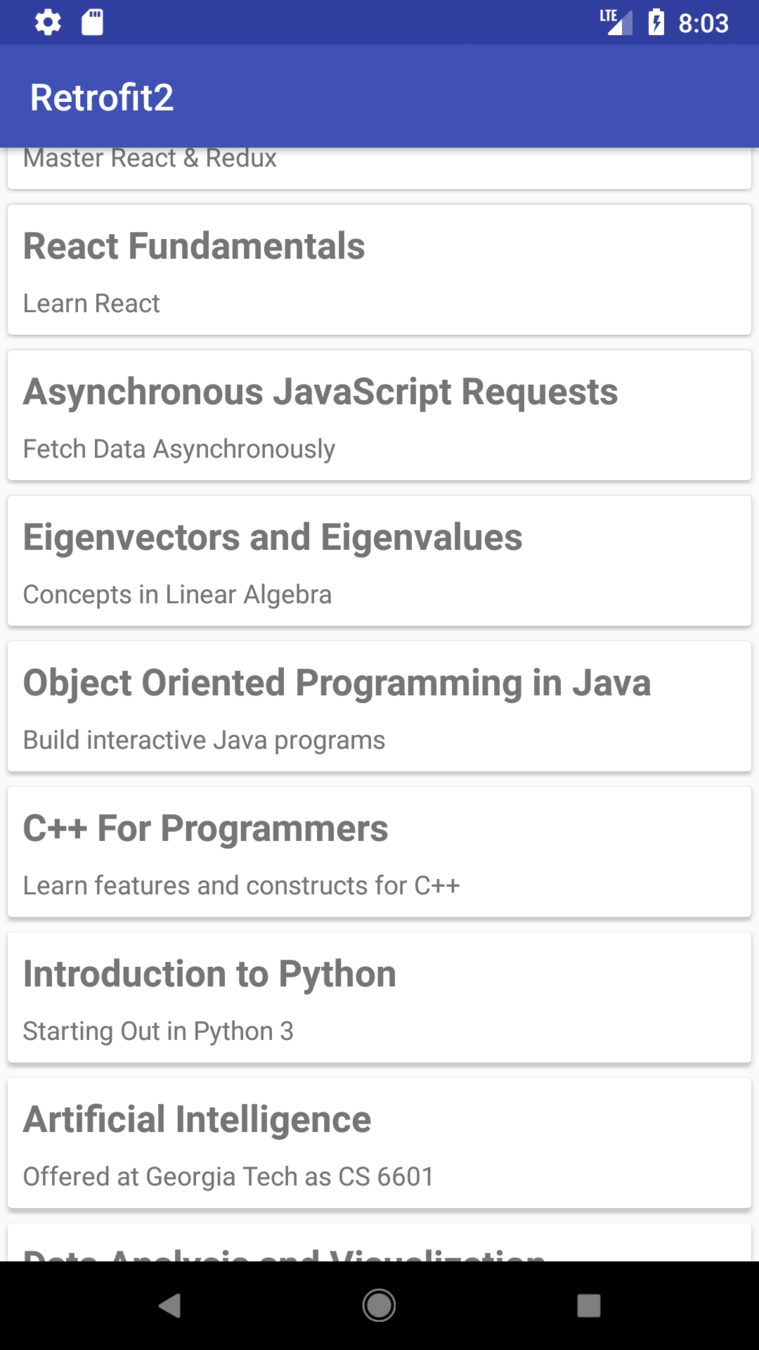Viewport: 759px width, 1350px height.
Task: Select Eigenvectors and Eigenvalues course
Action: pos(379,561)
